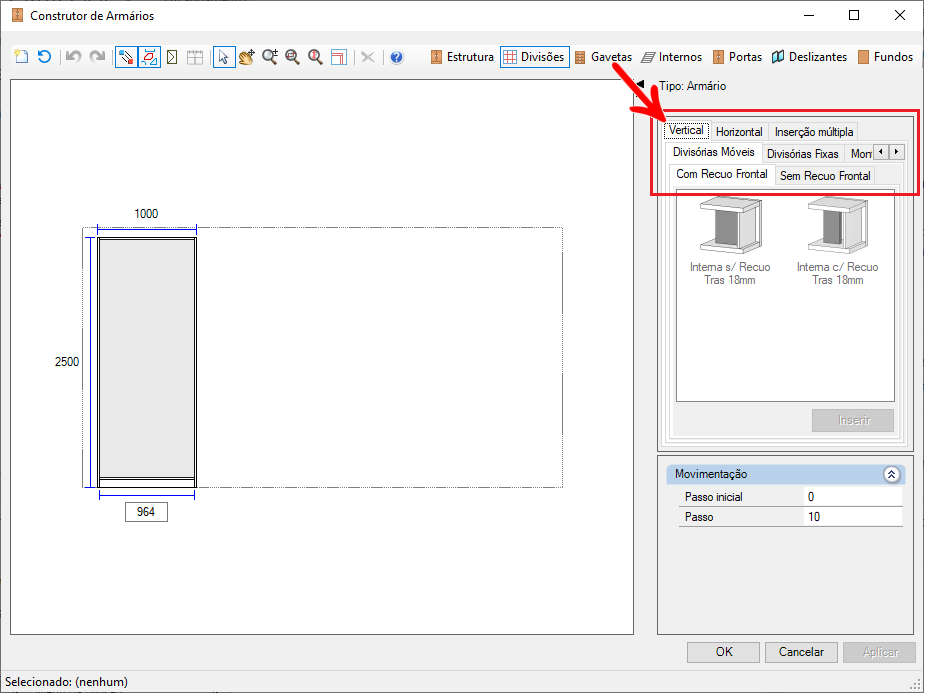Undo the last action
The height and width of the screenshot is (693, 937).
pyautogui.click(x=74, y=57)
